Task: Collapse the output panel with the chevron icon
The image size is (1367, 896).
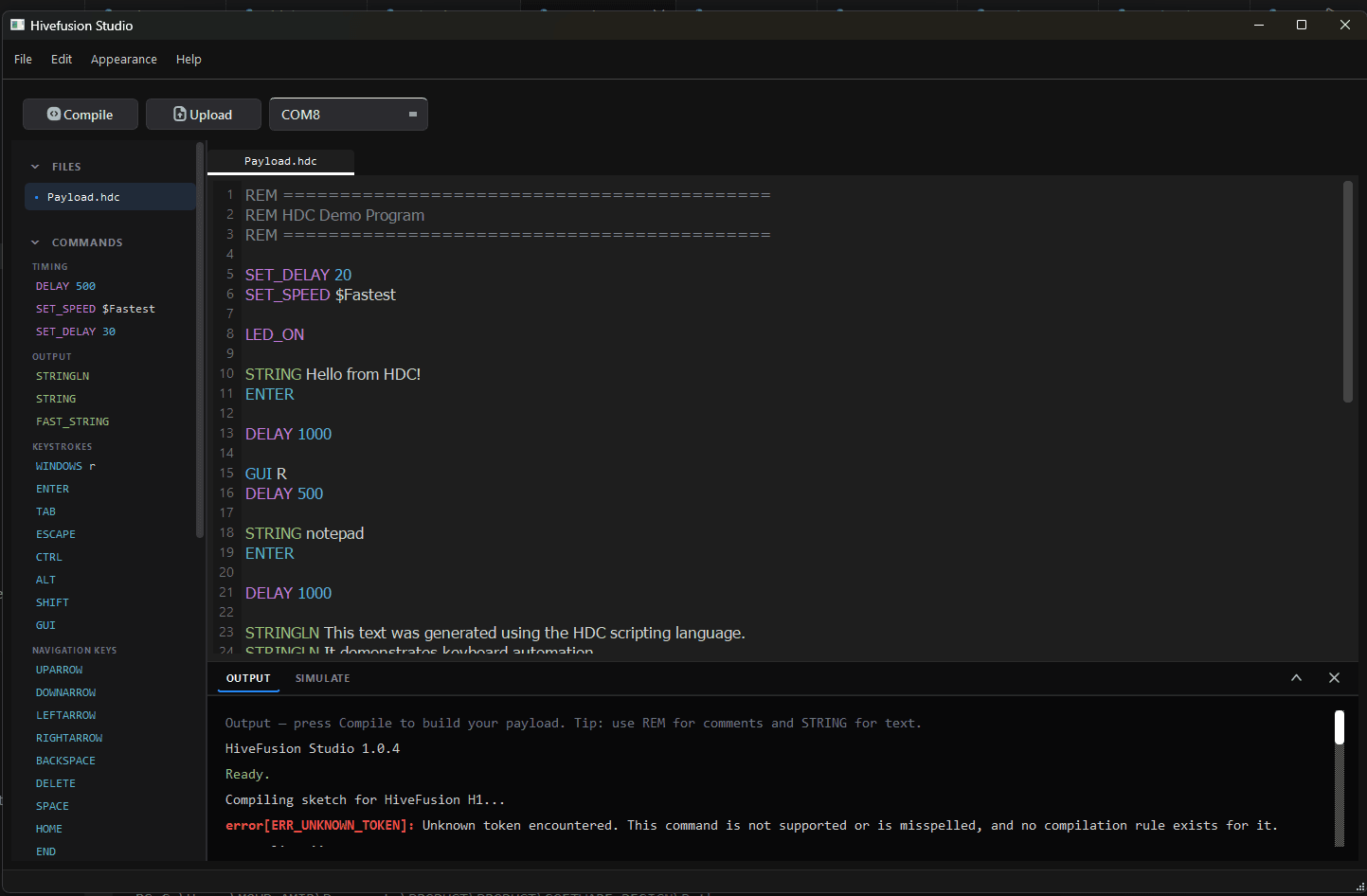Action: [x=1296, y=678]
